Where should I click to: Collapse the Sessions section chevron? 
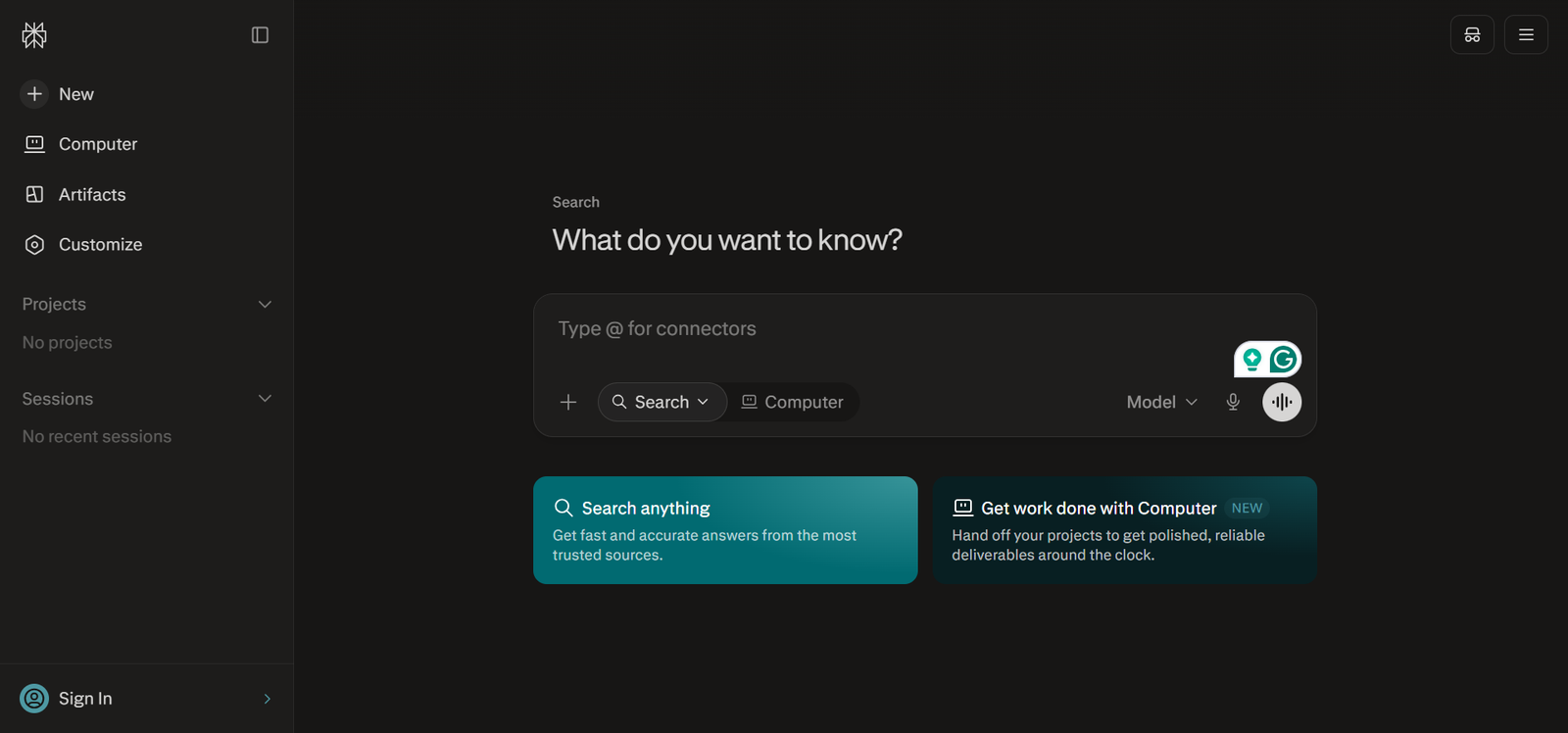[x=265, y=399]
